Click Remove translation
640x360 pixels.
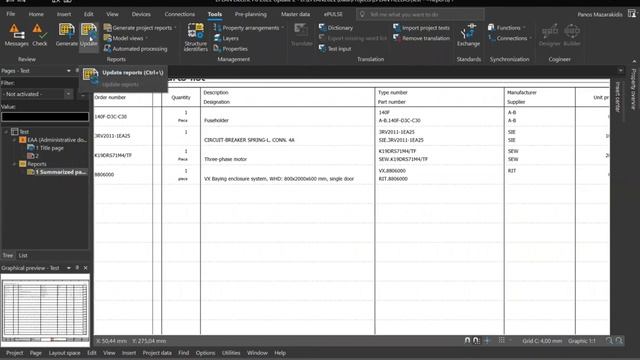coord(421,38)
